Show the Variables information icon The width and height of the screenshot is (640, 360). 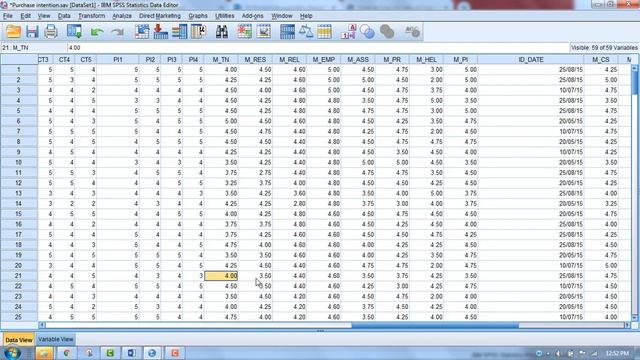tap(180, 31)
